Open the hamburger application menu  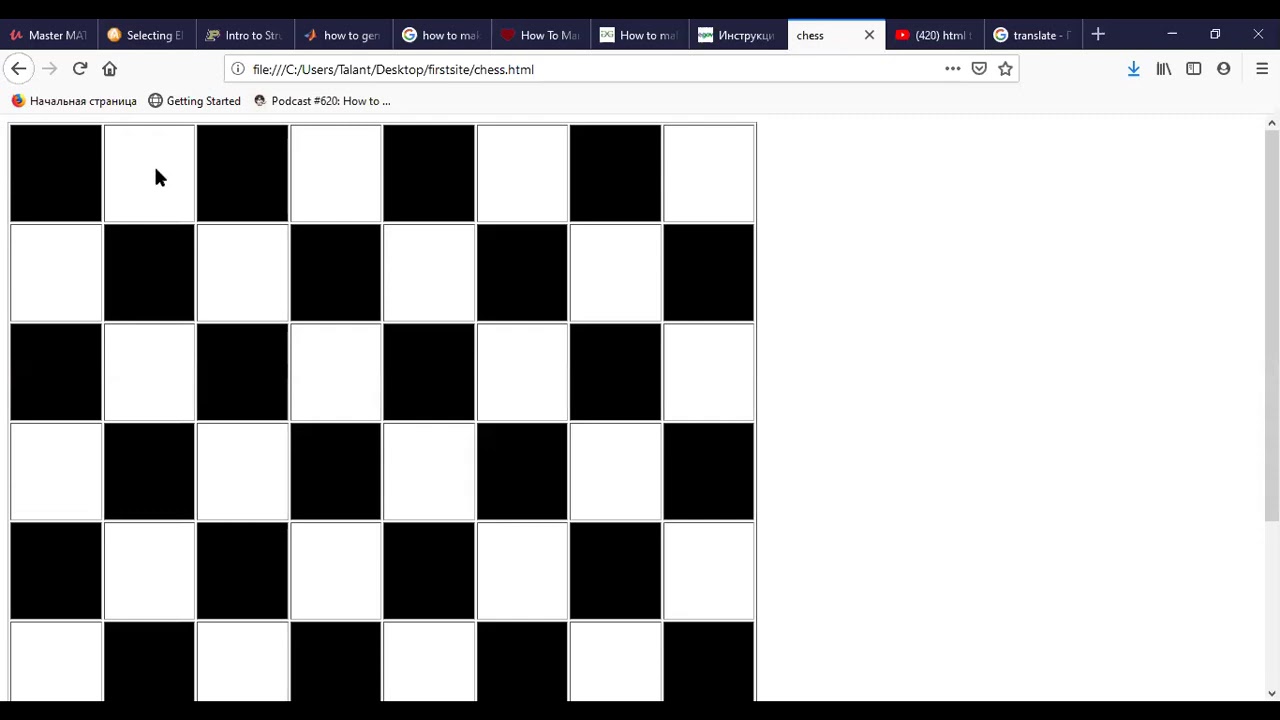click(1262, 69)
